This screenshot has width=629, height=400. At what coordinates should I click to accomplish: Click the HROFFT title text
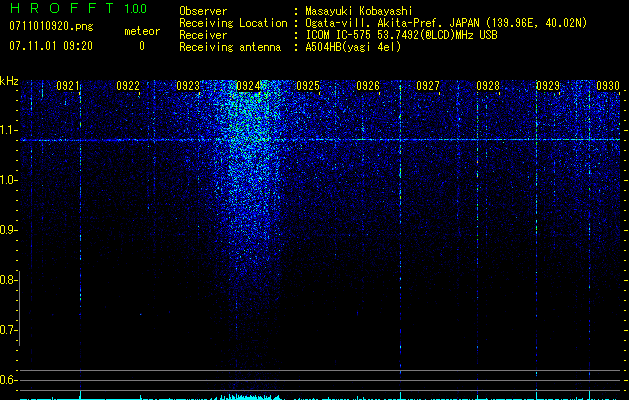tap(62, 8)
